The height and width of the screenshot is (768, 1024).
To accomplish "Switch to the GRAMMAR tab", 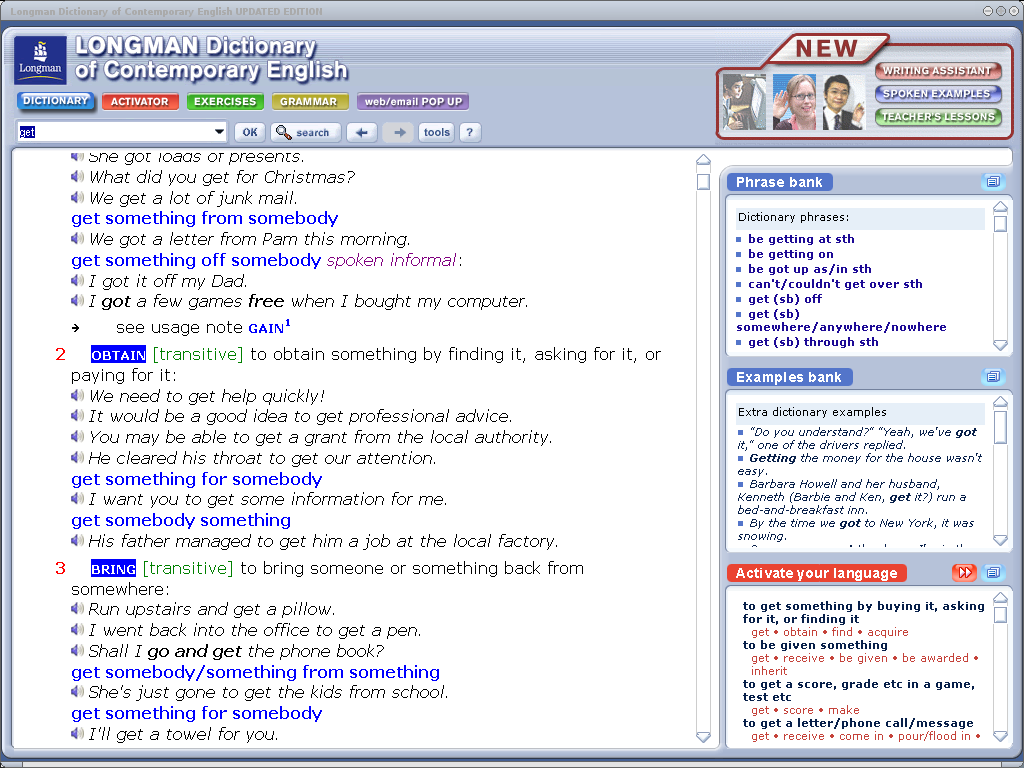I will (x=309, y=101).
